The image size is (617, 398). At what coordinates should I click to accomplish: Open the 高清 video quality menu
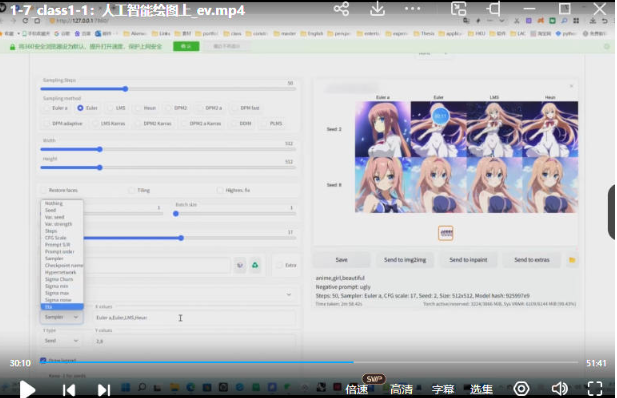click(x=401, y=389)
